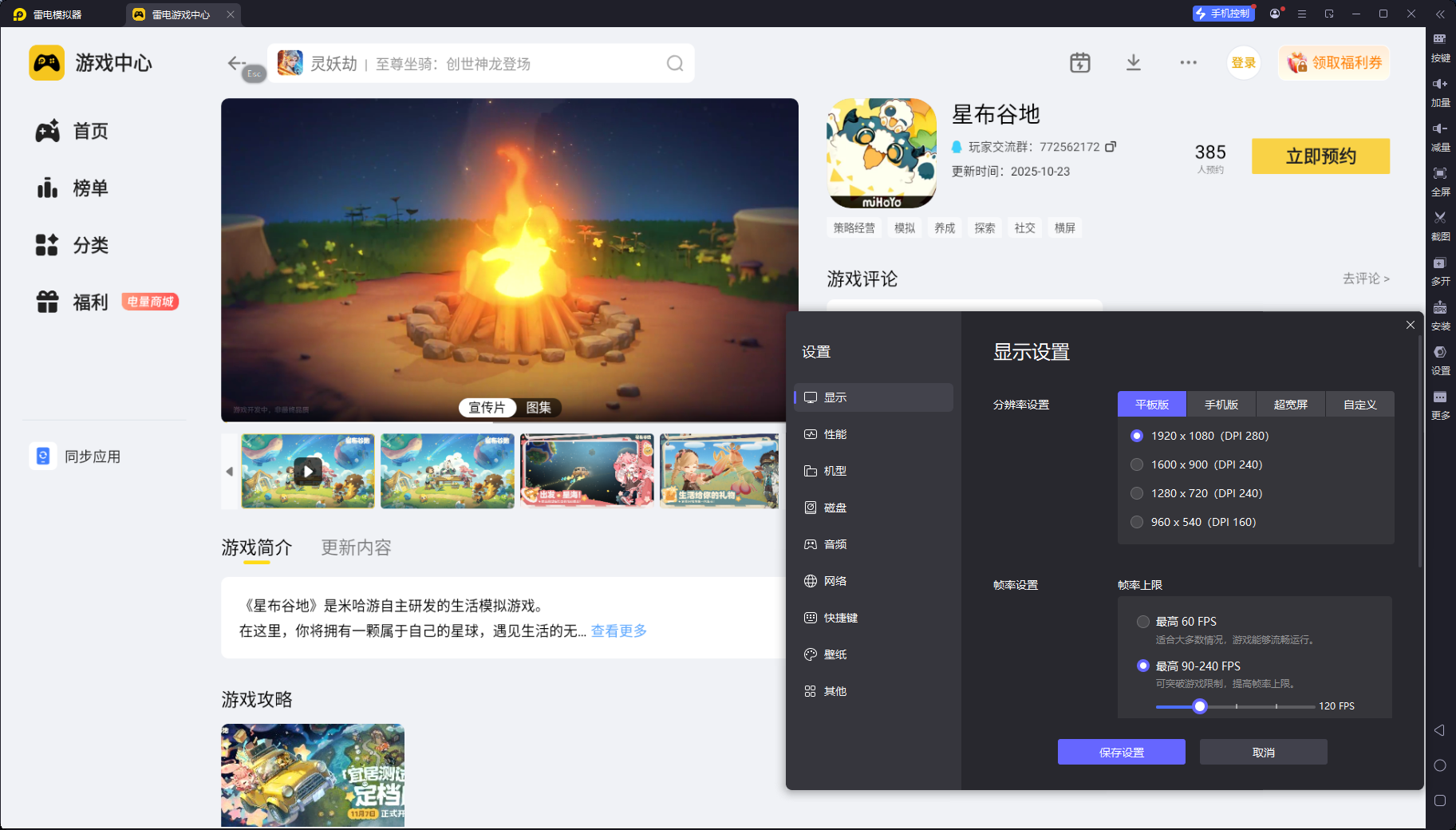
Task: Open the downloads arrow icon
Action: click(1134, 63)
